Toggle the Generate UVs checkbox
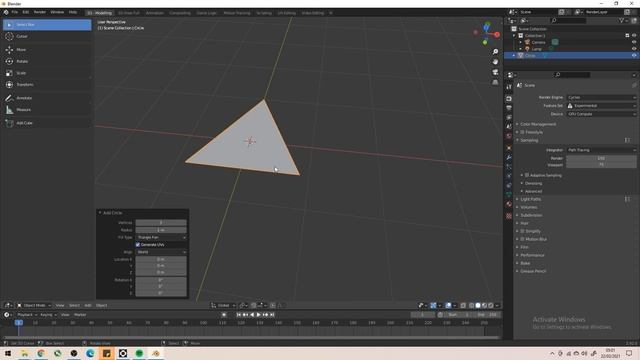 pos(138,245)
